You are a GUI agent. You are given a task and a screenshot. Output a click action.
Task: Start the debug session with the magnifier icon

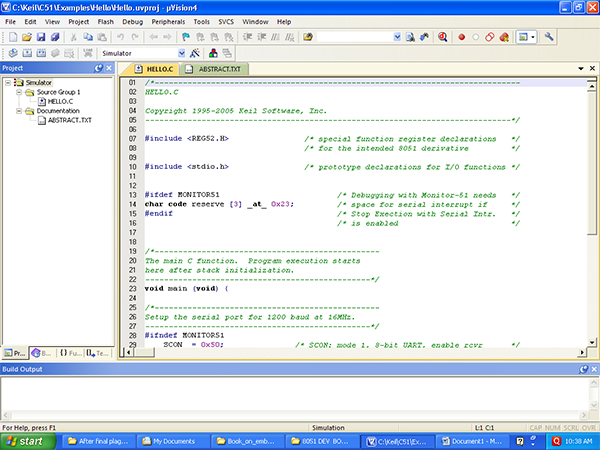tap(443, 37)
